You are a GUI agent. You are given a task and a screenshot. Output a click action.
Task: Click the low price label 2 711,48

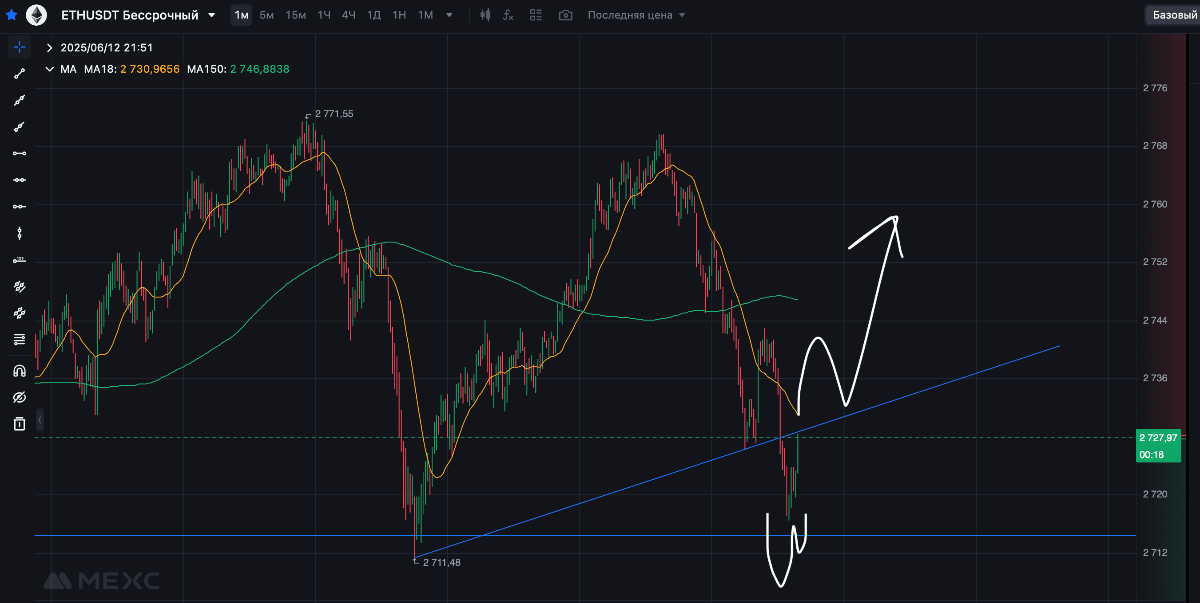[441, 562]
